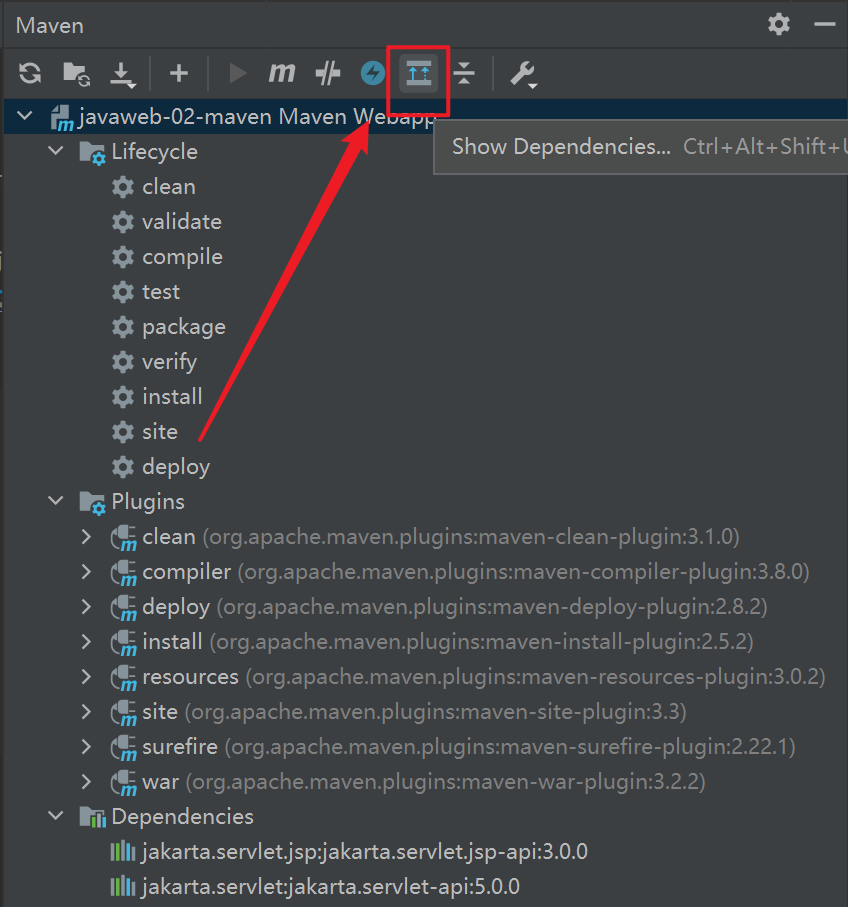Click Lifecycle folder icon

pos(92,153)
